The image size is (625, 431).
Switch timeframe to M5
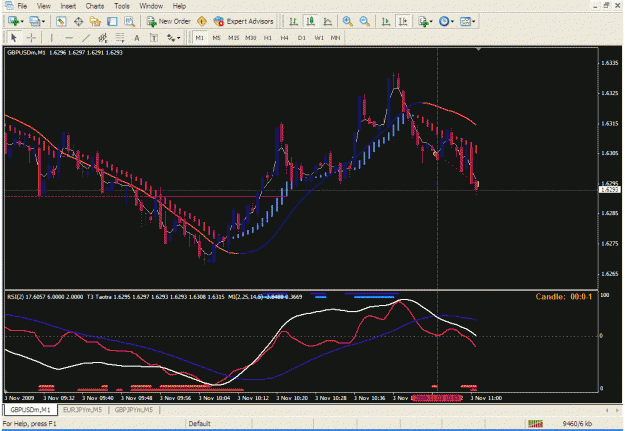click(x=216, y=38)
